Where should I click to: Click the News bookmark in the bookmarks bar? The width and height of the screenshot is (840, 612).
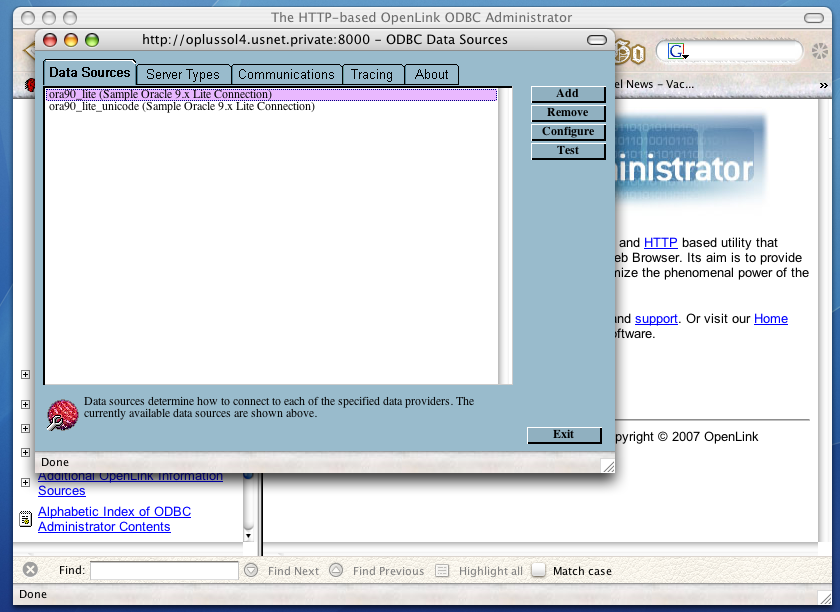[x=655, y=84]
